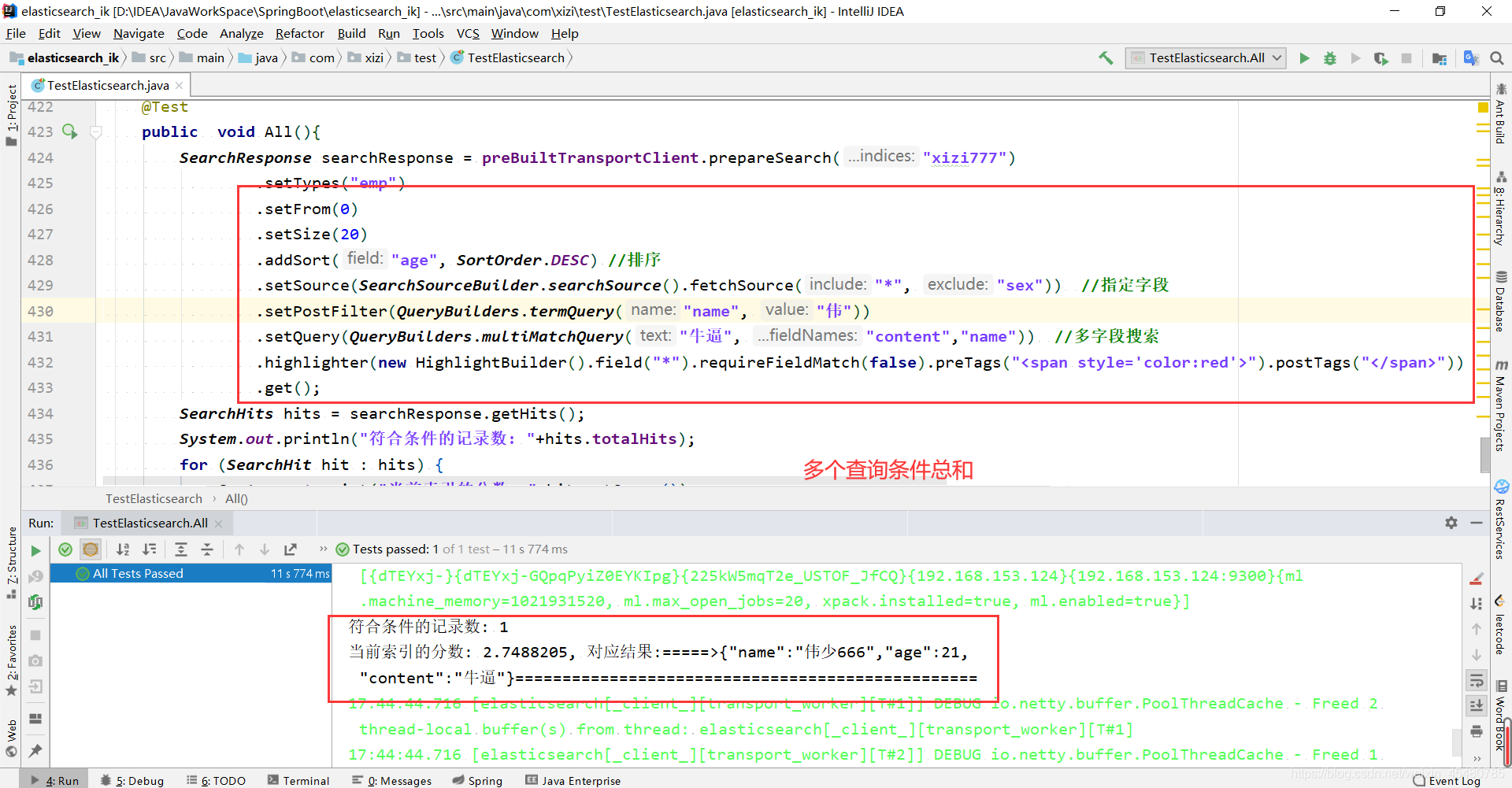Screen dimensions: 1512x788
Task: Sort test results alphabetically
Action: tap(123, 549)
